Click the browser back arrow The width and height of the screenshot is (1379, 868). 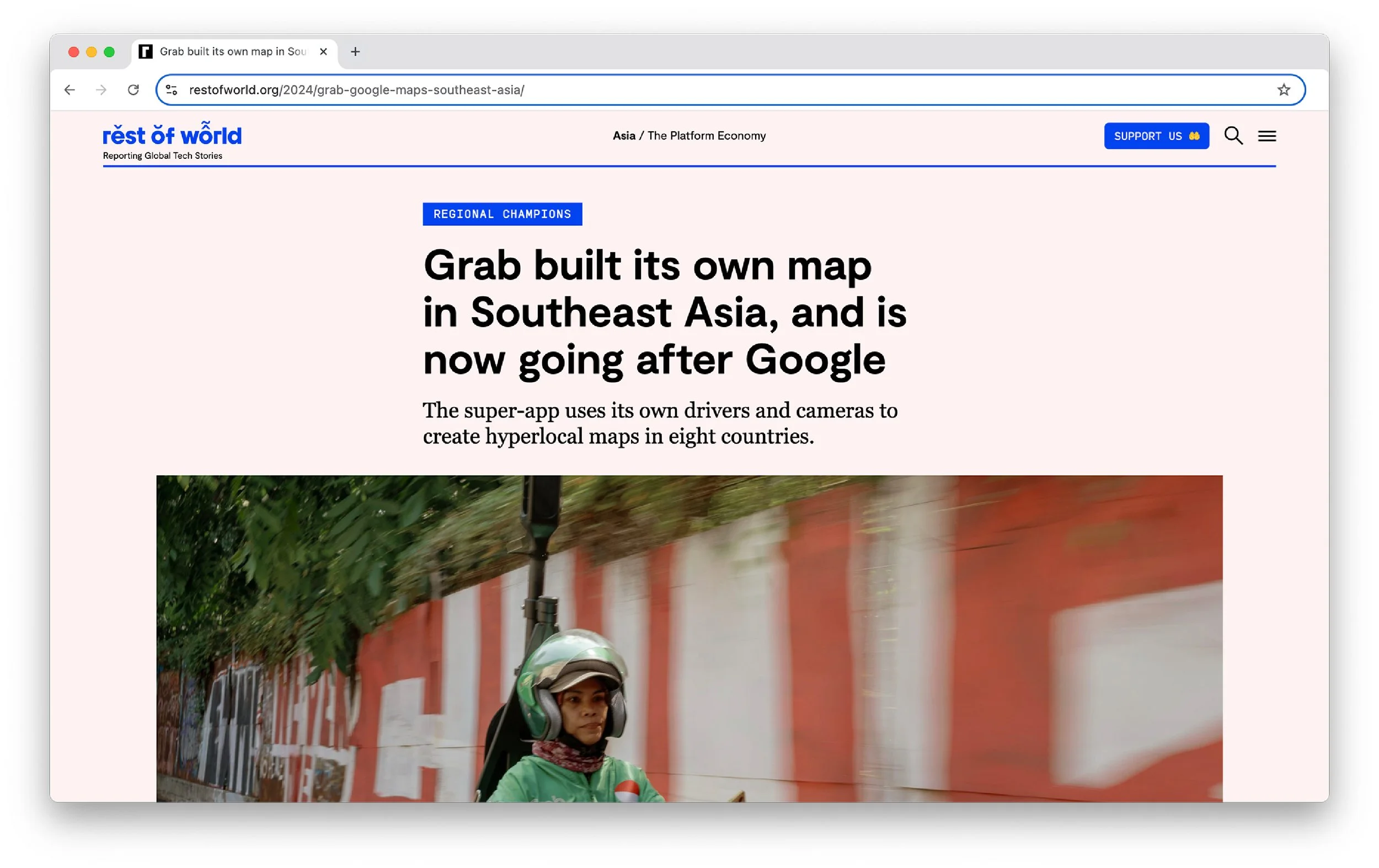[x=70, y=90]
